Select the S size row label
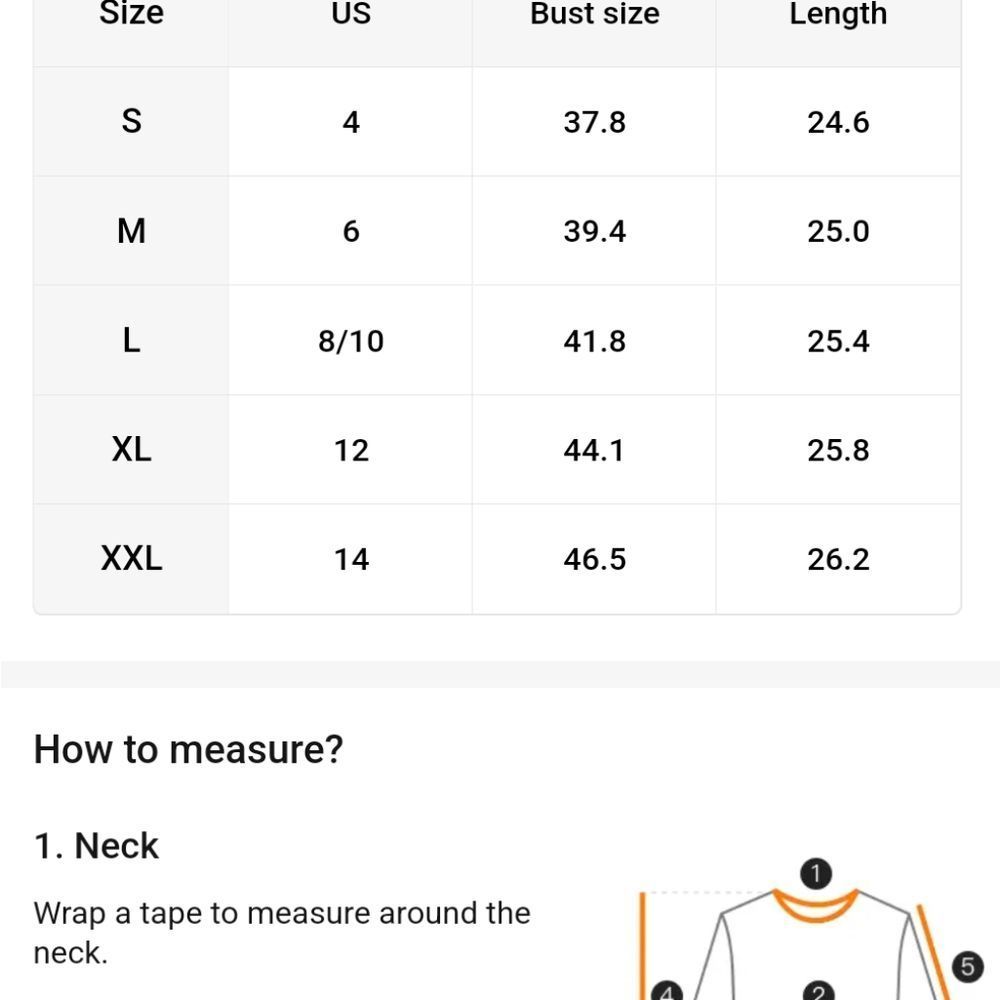This screenshot has width=1000, height=1000. (x=131, y=121)
